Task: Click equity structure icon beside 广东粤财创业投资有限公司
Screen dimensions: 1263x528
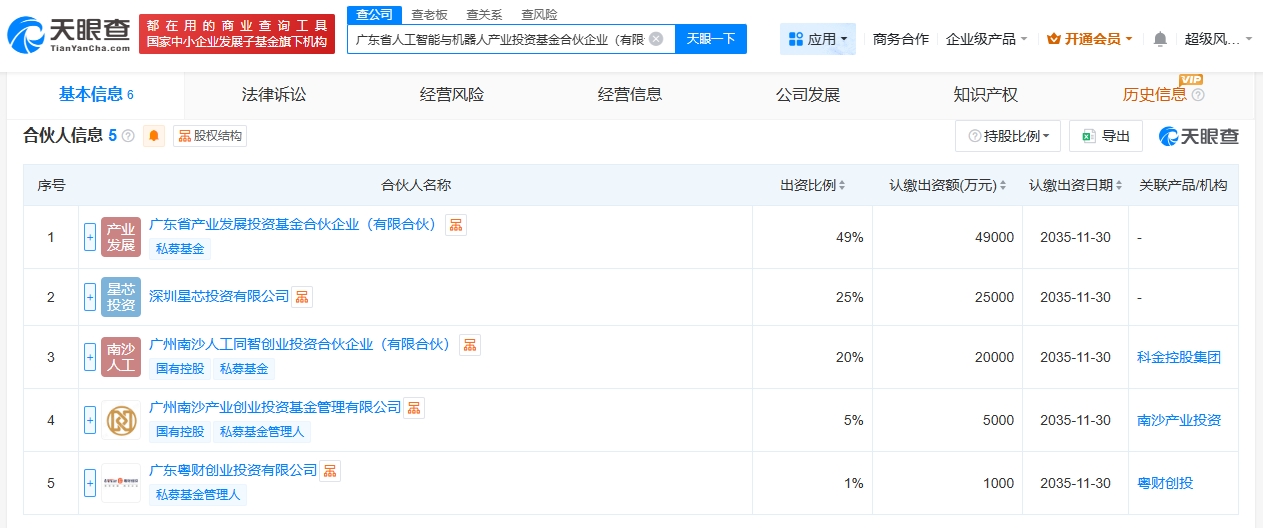Action: pyautogui.click(x=330, y=470)
